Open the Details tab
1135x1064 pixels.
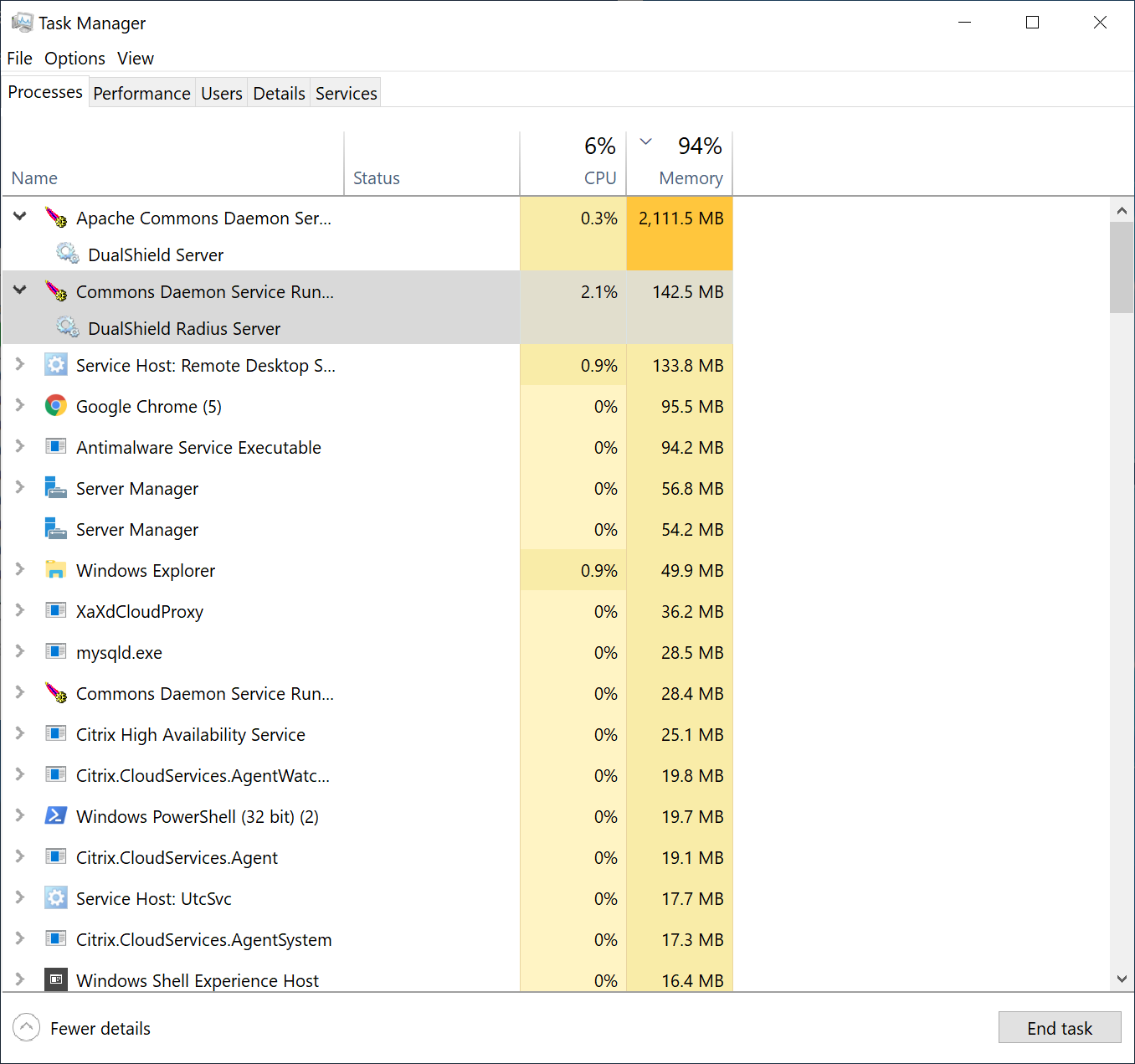pos(279,94)
